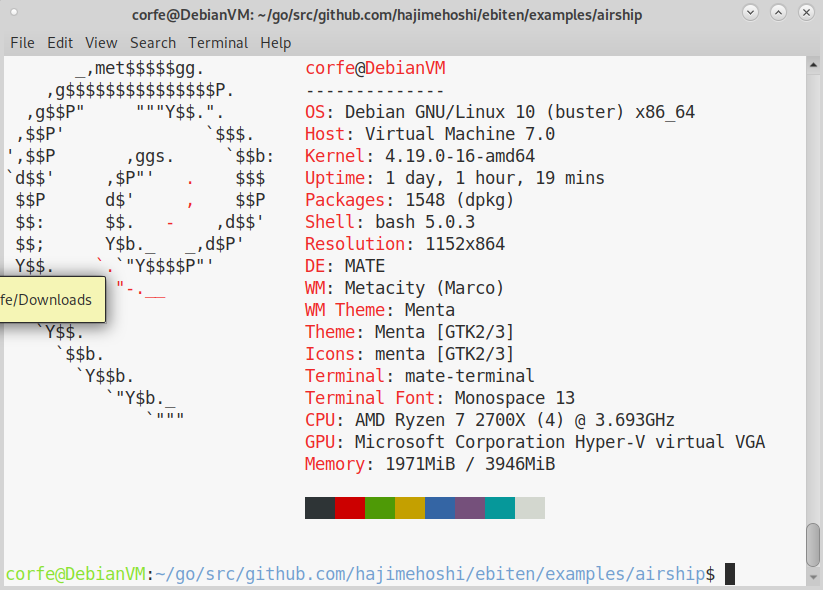Screen dimensions: 823x590
Task: Click the scrollbar up arrow
Action: (813, 65)
